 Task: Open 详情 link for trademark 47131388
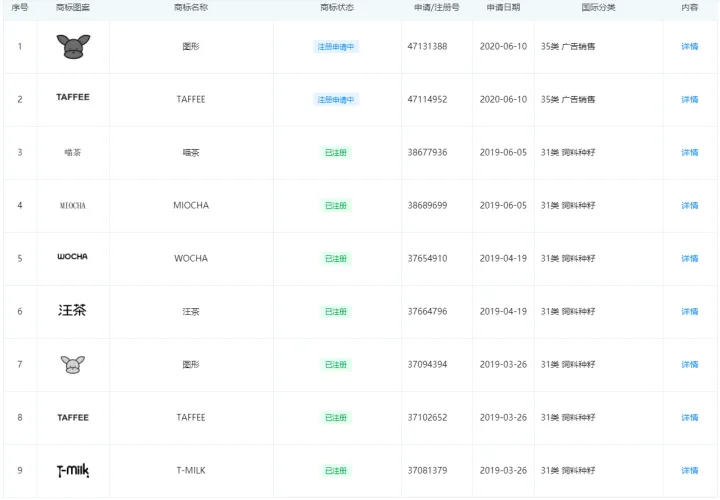point(690,46)
